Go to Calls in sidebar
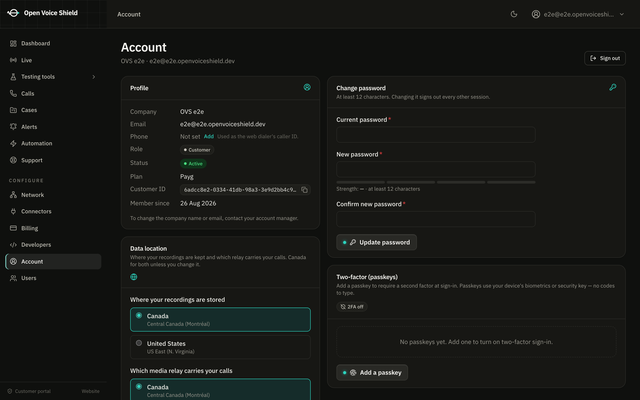640x400 pixels. point(53,93)
